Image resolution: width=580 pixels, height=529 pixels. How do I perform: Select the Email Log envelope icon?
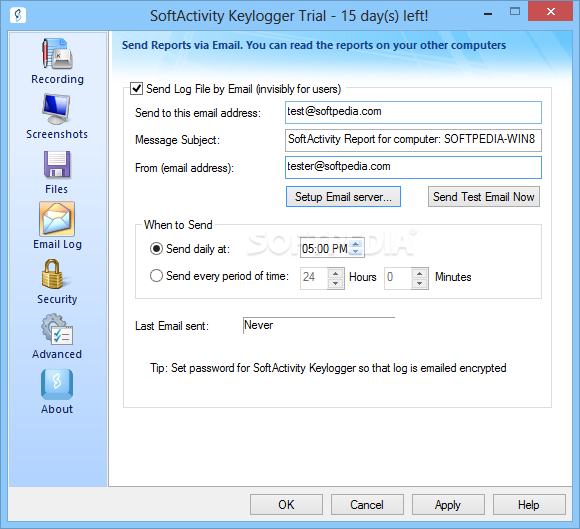57,219
